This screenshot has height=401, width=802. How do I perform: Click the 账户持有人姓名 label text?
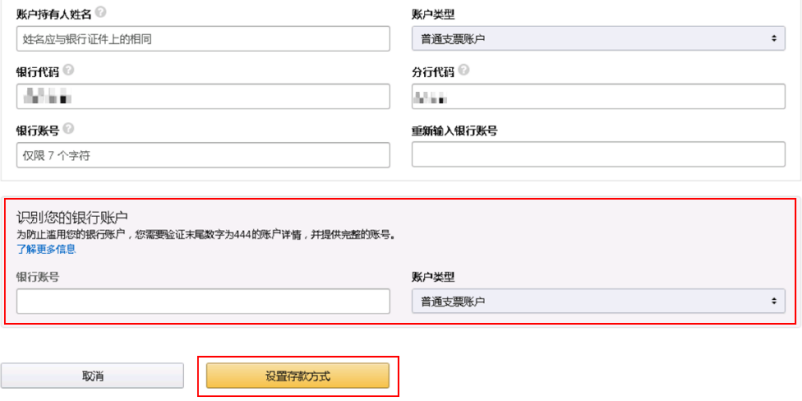54,14
